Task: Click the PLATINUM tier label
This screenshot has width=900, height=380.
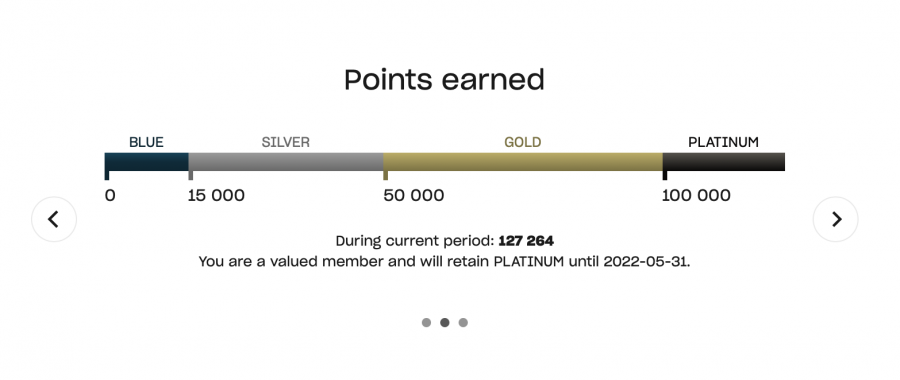Action: pos(723,142)
